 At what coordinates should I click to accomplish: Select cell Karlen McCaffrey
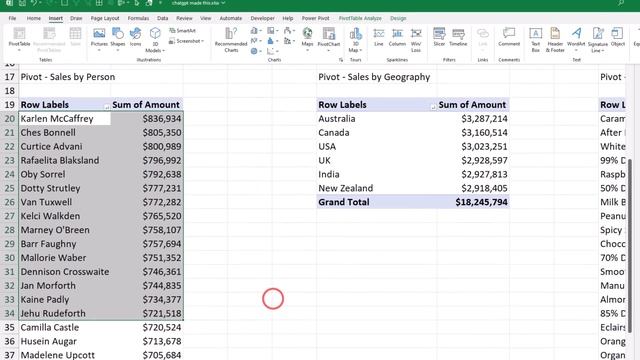(64, 119)
